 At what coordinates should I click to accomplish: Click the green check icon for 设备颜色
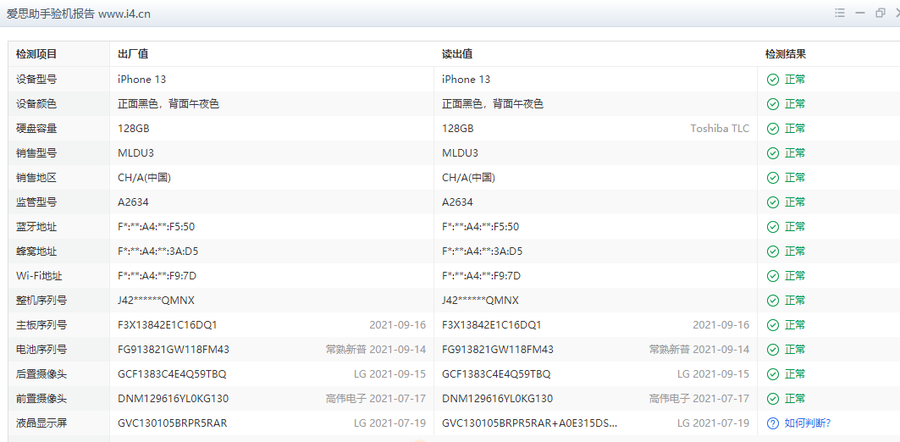(x=773, y=104)
